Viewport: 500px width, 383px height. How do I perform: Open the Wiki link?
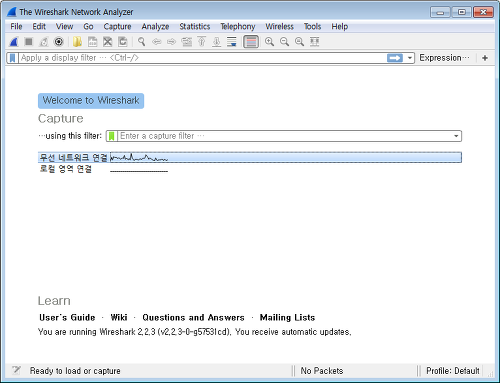(x=119, y=318)
